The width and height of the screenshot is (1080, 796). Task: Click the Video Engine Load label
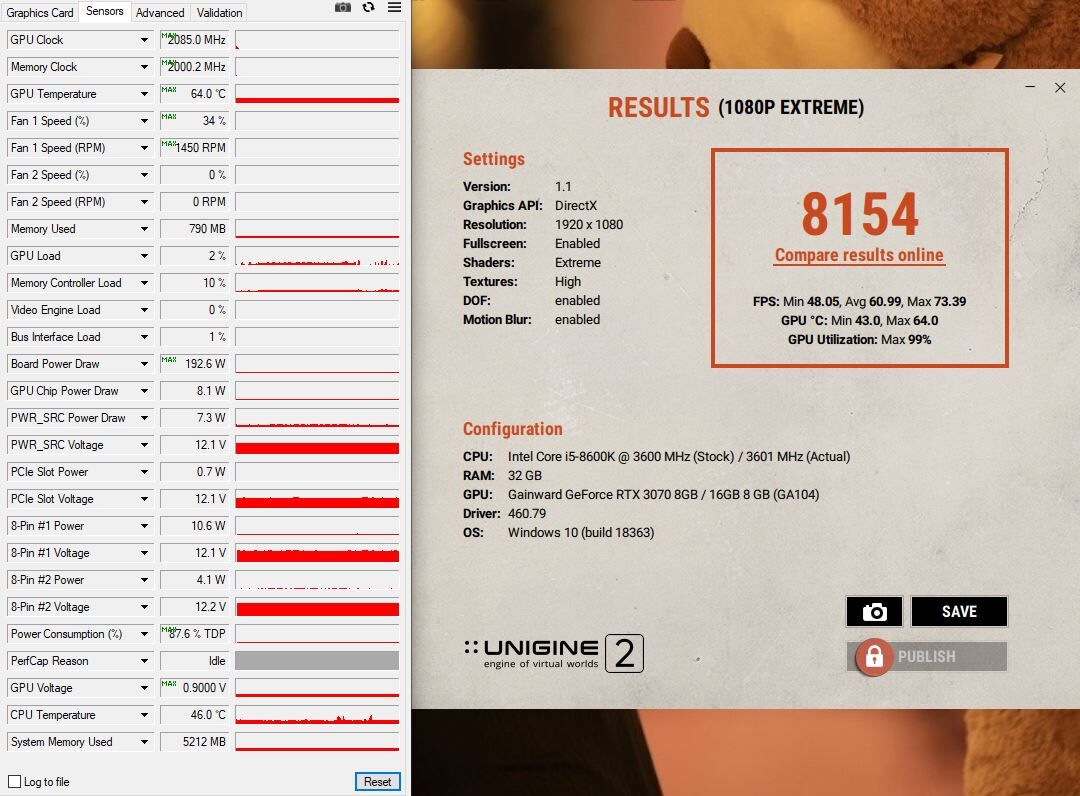(56, 310)
